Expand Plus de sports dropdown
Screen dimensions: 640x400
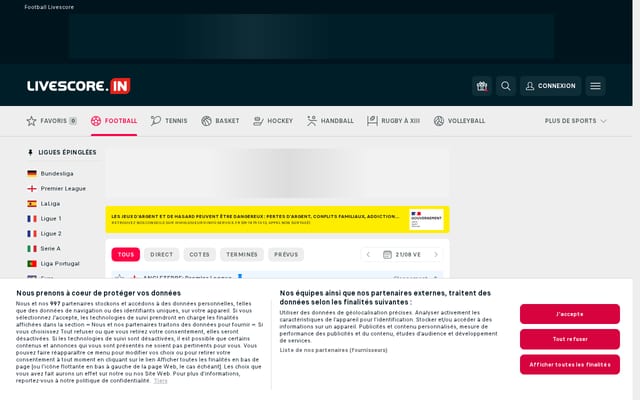pos(575,121)
